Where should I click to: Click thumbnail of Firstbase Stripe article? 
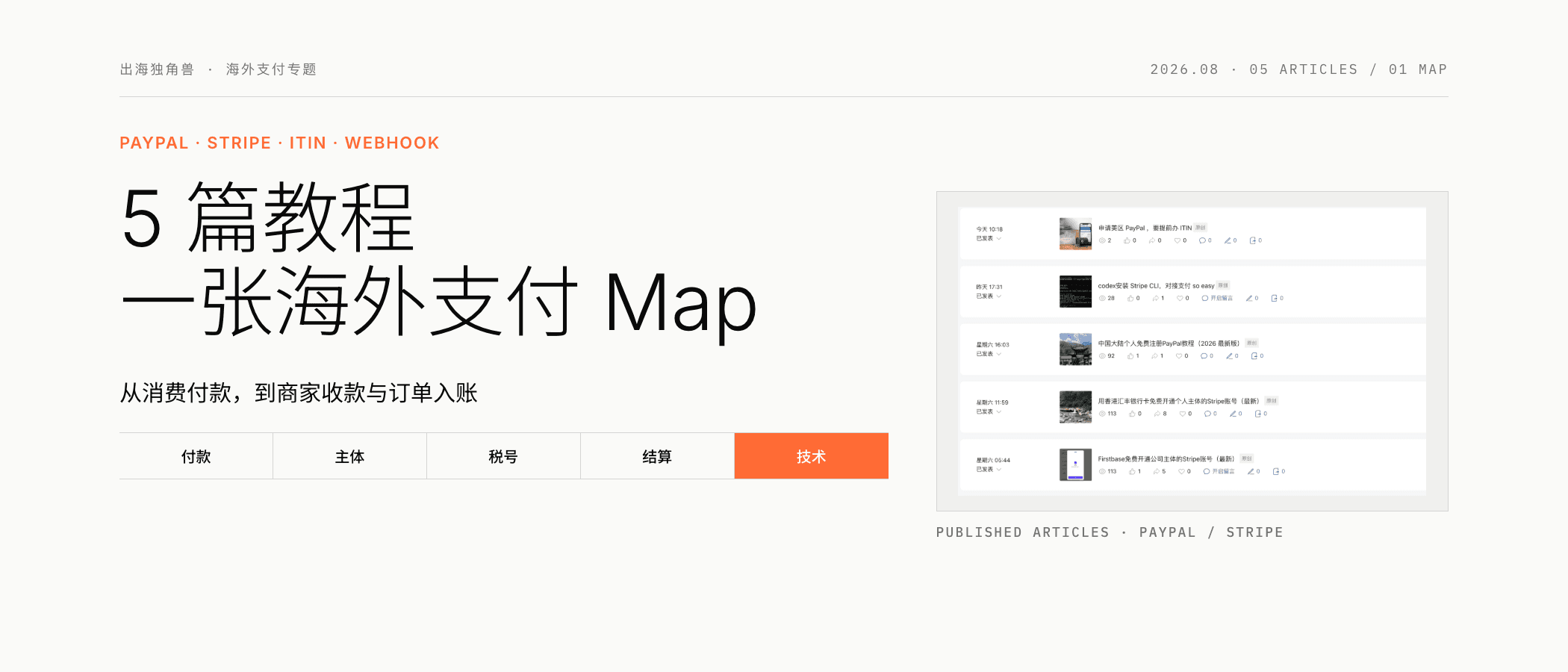[1075, 464]
